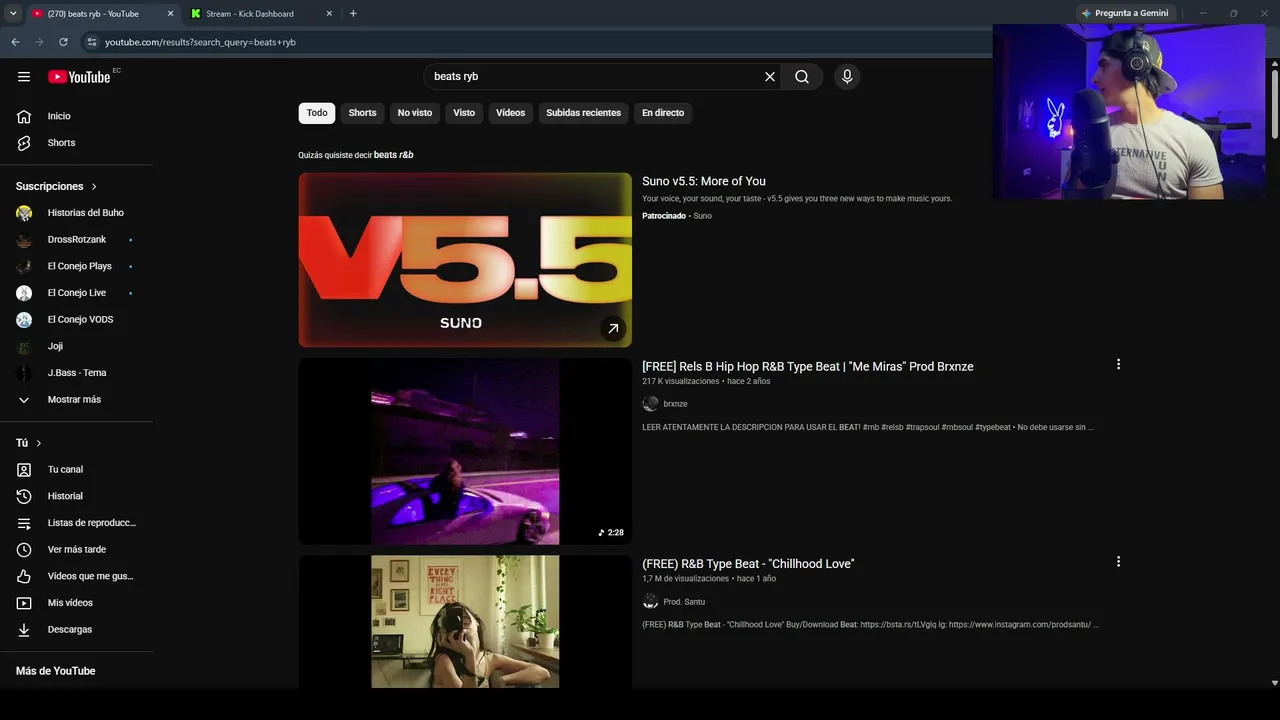Select the Todo filter chip
1280x720 pixels.
point(317,113)
